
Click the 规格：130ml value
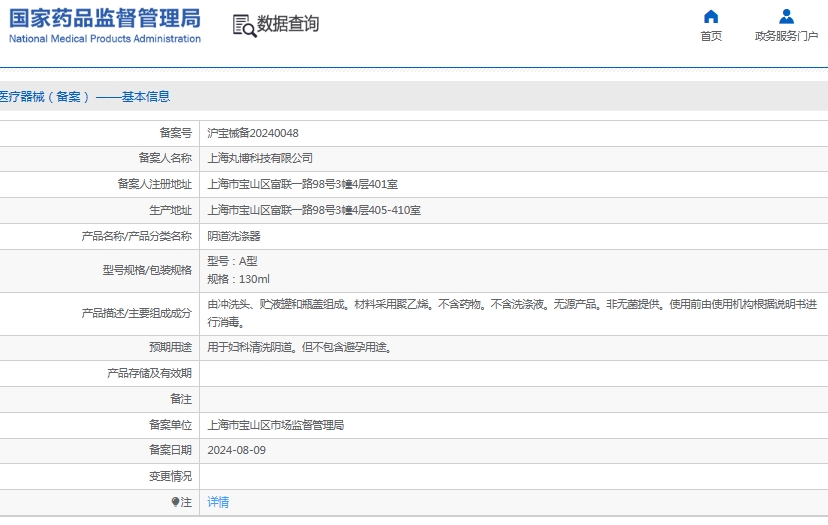[238, 279]
